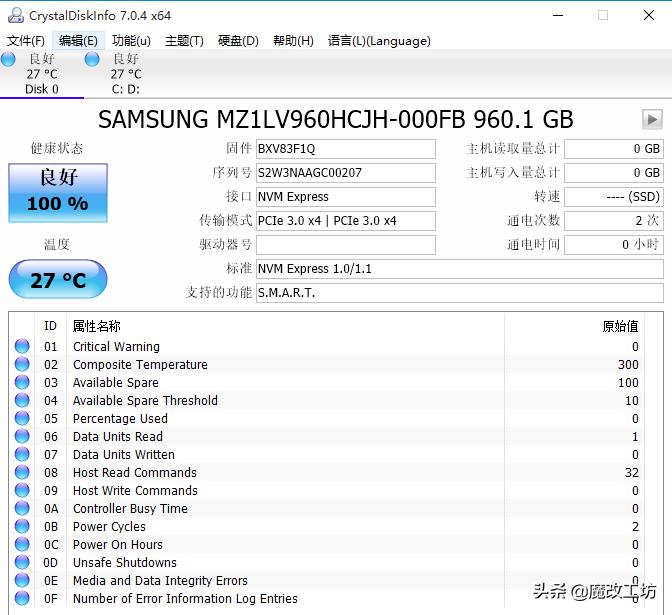Click the next disk arrow button

(x=652, y=120)
